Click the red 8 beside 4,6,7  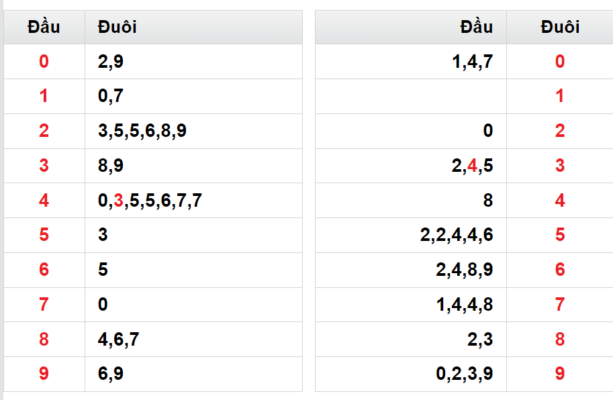click(x=44, y=339)
